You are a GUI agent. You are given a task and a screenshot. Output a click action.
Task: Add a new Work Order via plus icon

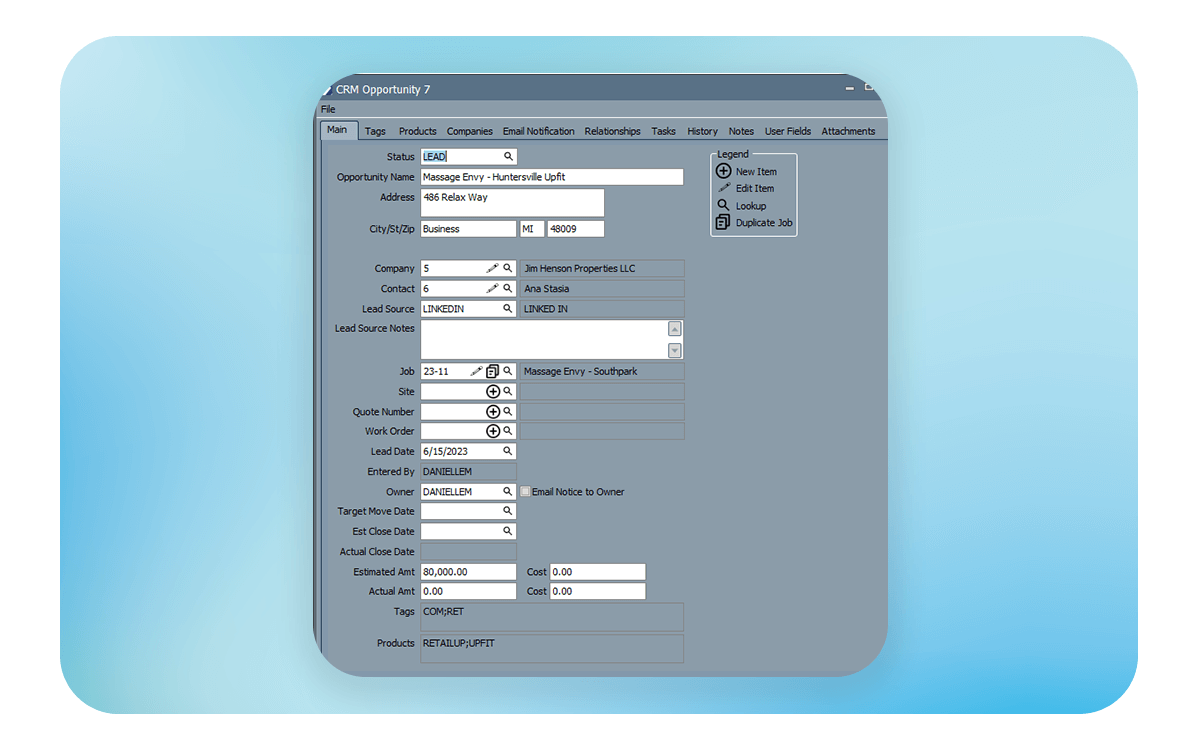493,432
